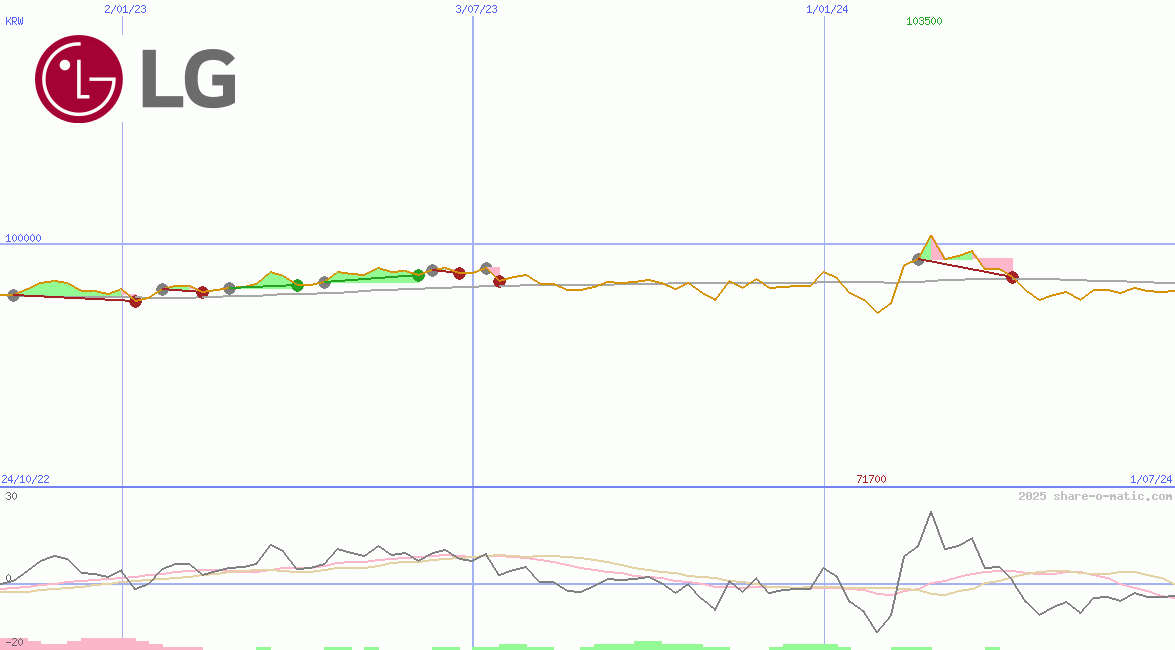Screen dimensions: 1175x650
Task: Click the LG circular logo emblem
Action: tap(79, 79)
